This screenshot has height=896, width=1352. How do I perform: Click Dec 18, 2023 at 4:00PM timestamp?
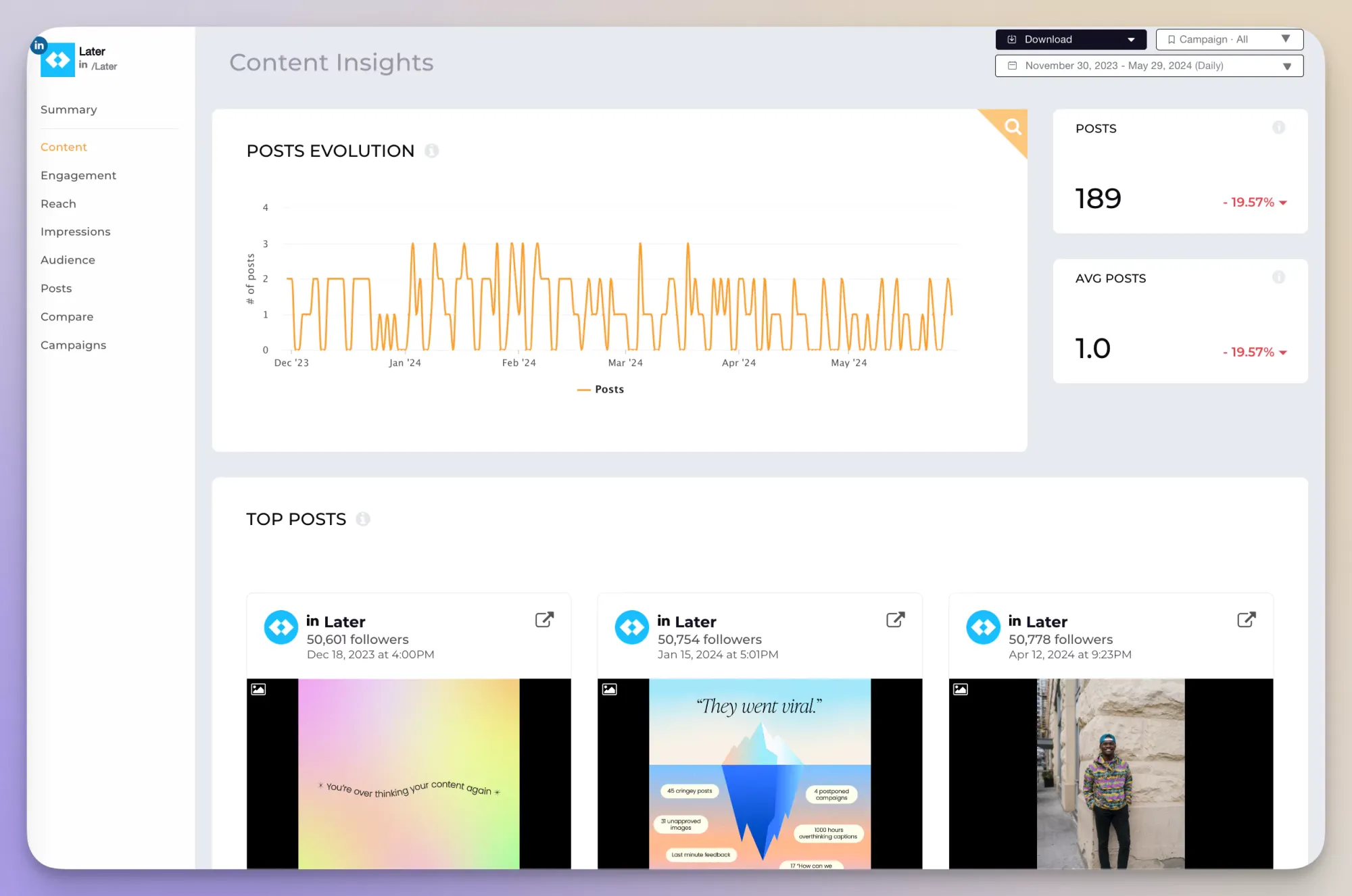pyautogui.click(x=370, y=655)
